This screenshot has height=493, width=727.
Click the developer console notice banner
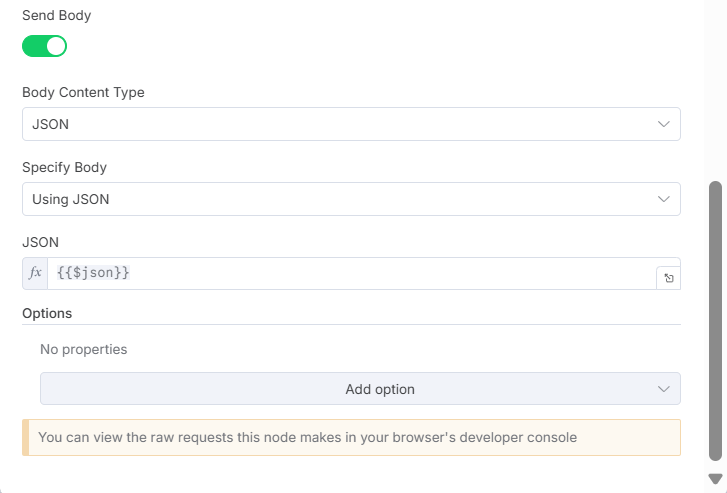tap(350, 437)
